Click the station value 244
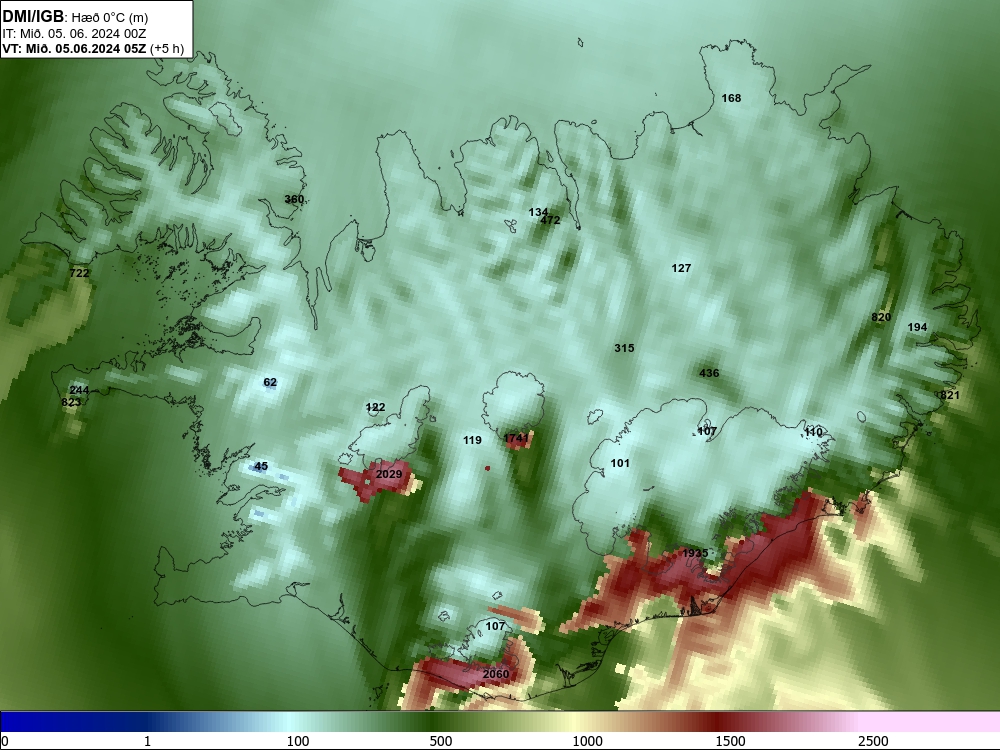 pos(79,390)
